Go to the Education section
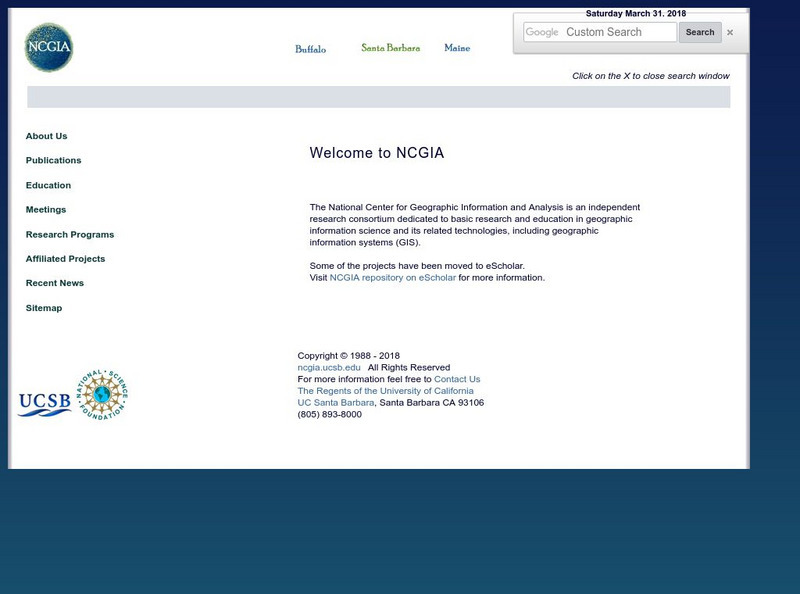800x594 pixels. pos(48,185)
